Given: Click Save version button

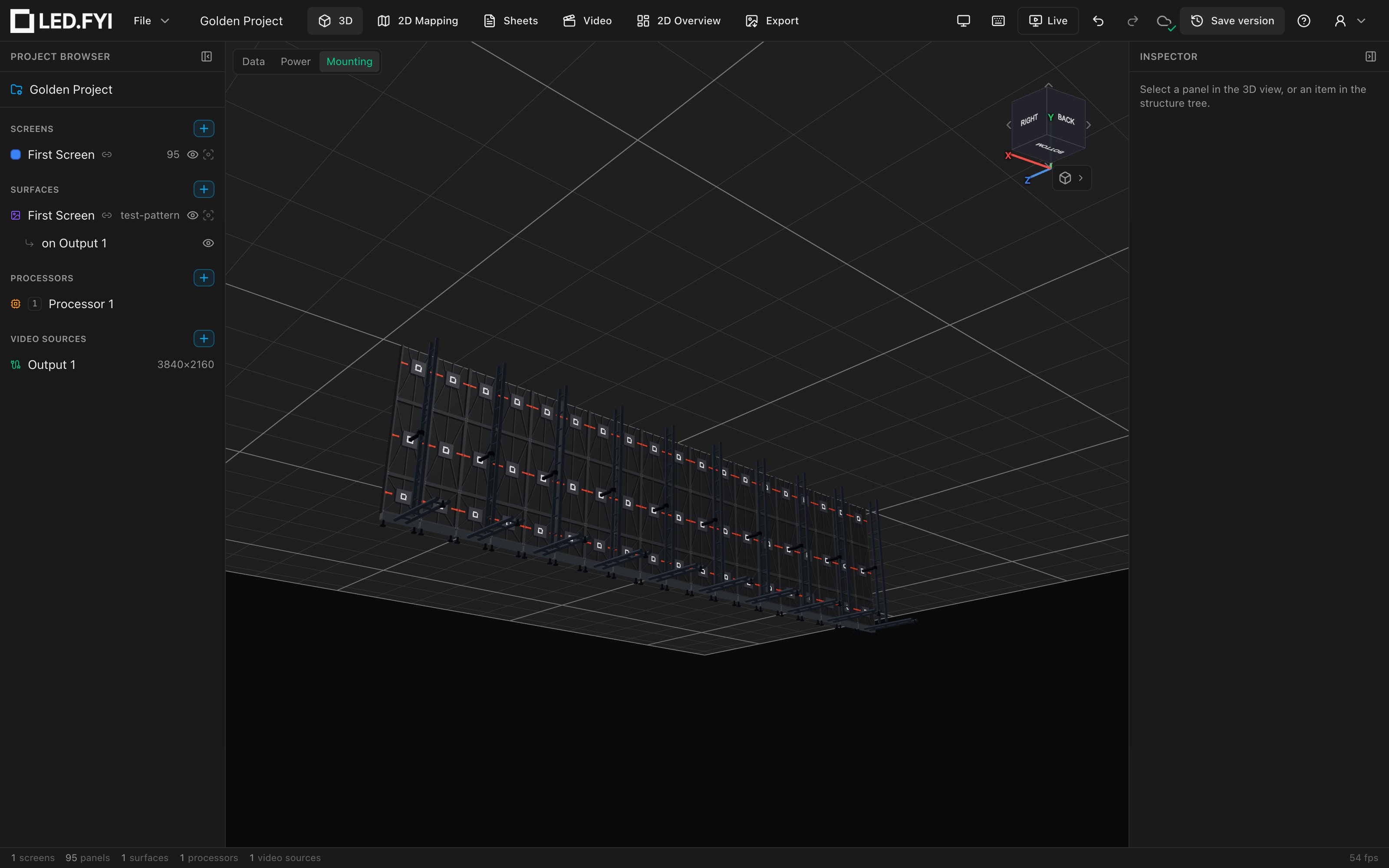Looking at the screenshot, I should click(x=1232, y=21).
